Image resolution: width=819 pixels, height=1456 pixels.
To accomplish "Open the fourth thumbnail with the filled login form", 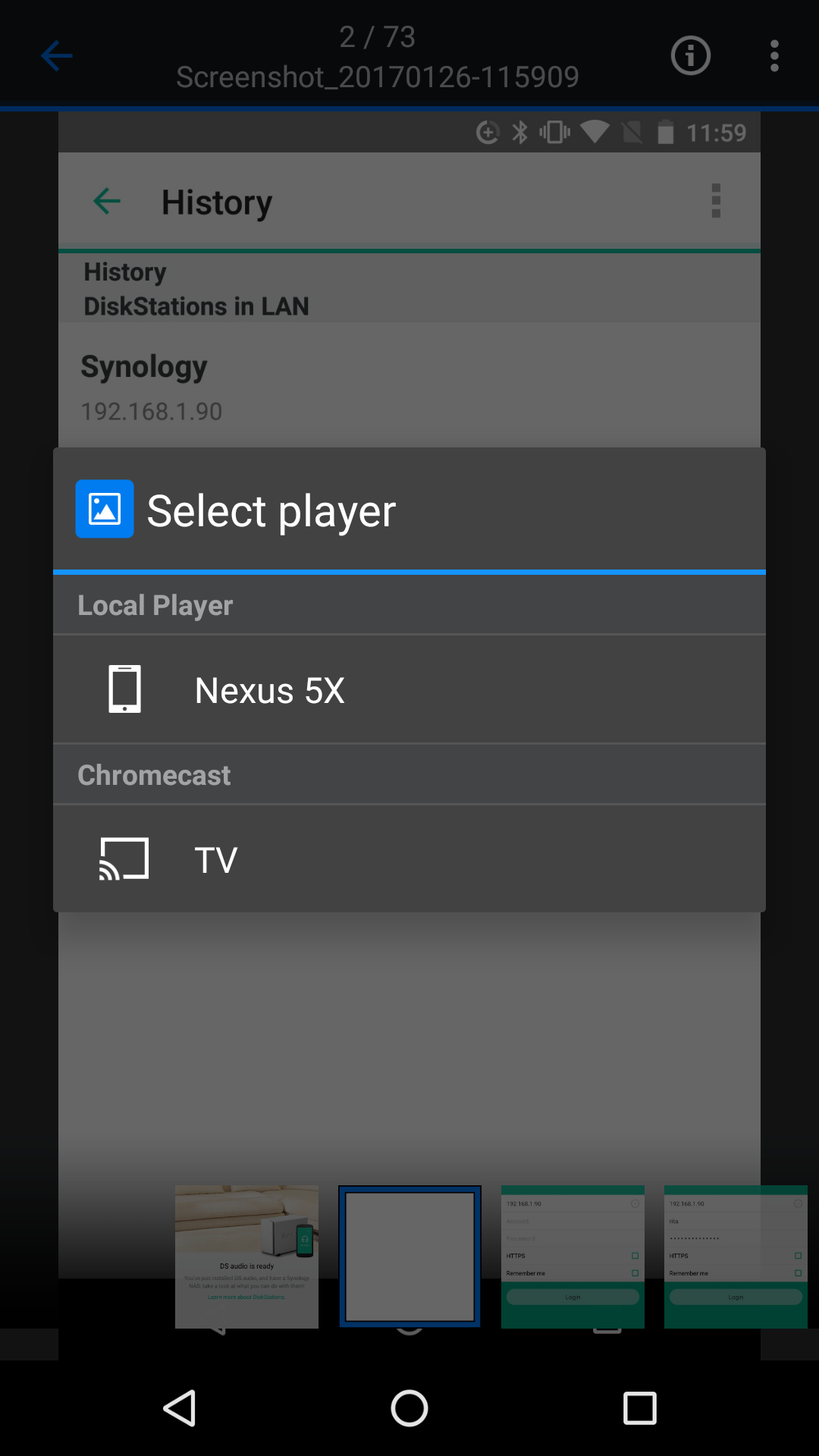I will (736, 1257).
